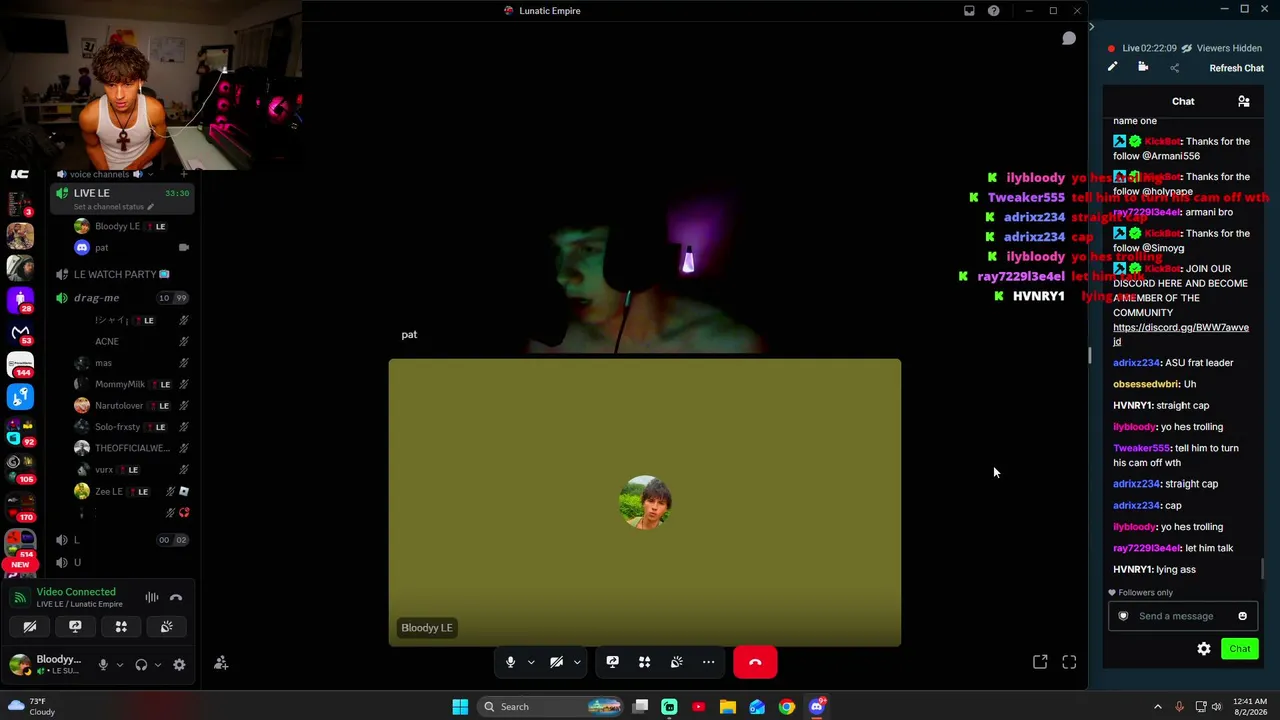
Task: Disconnect using the sidebar hang-up icon
Action: 176,598
